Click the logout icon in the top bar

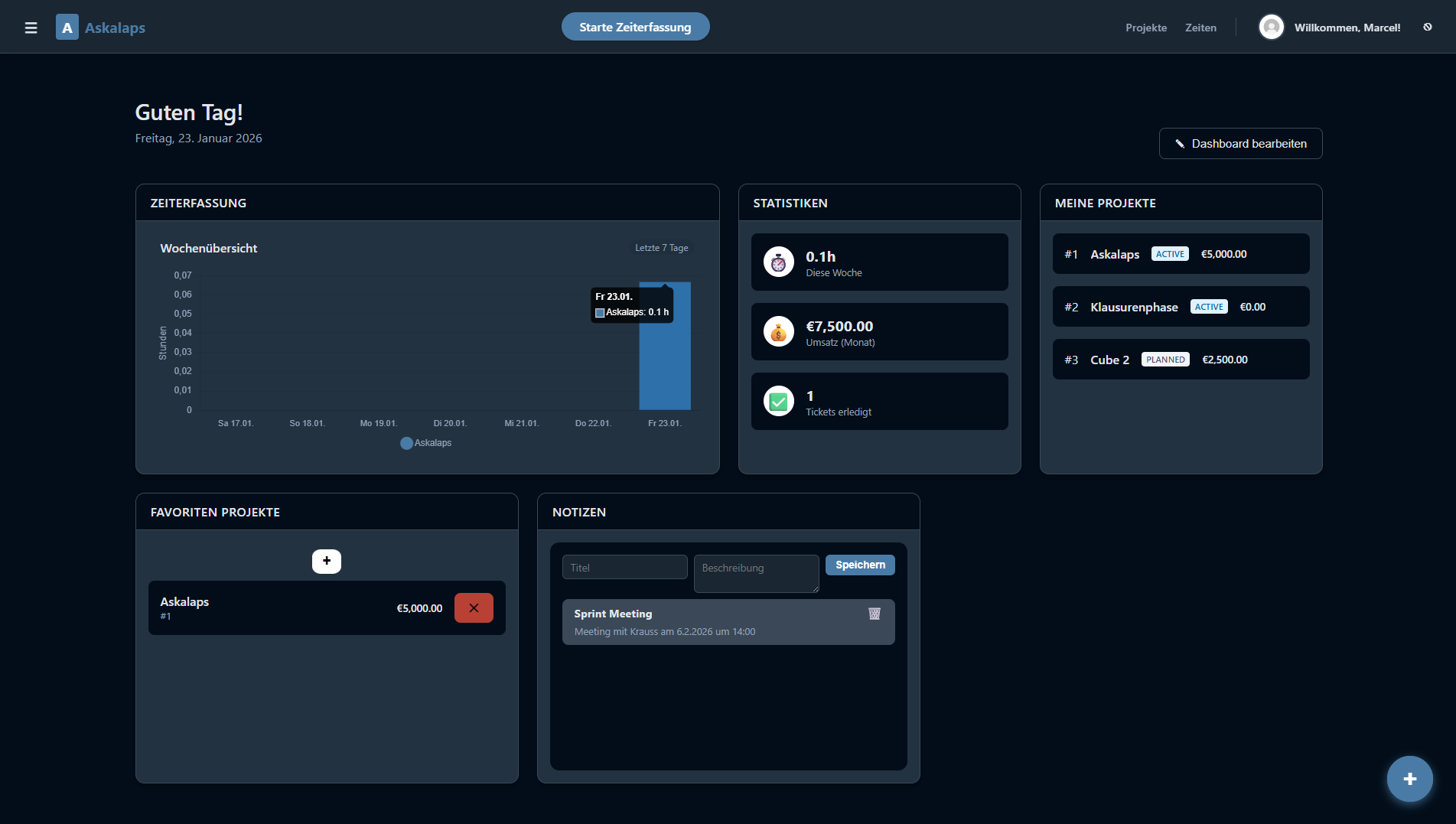coord(1428,27)
